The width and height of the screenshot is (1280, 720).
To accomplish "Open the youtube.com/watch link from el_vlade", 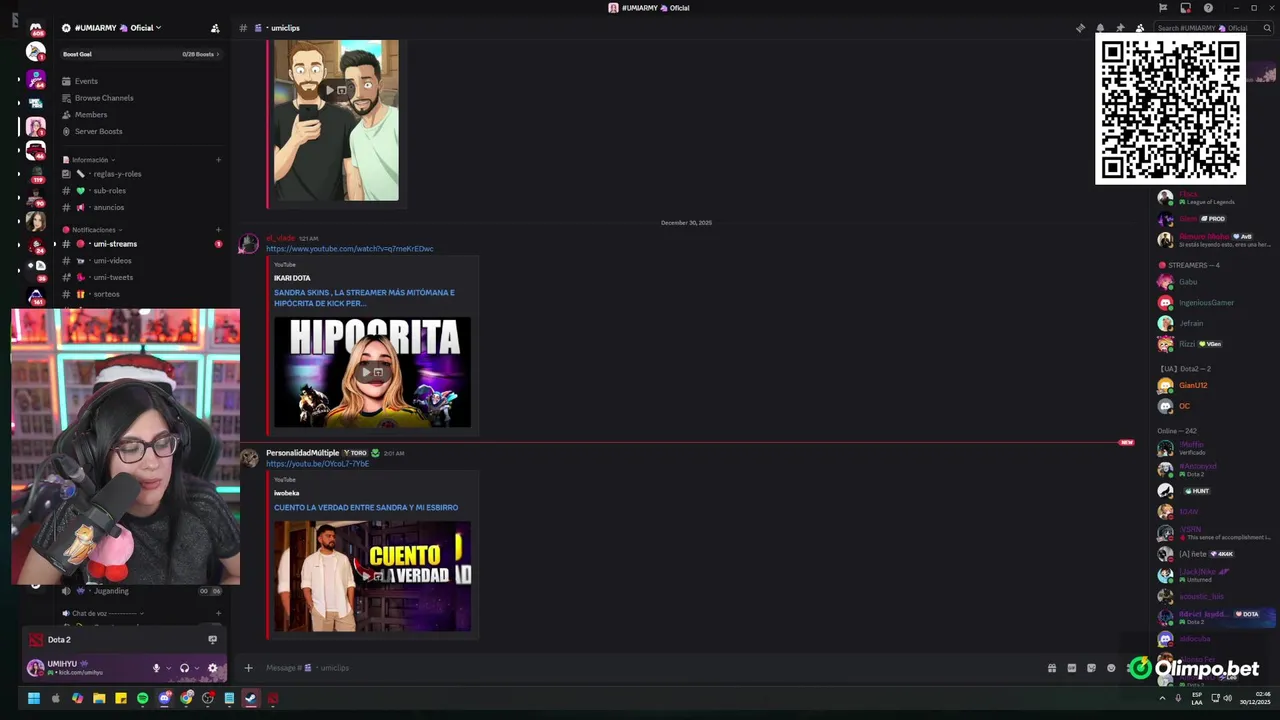I will (350, 249).
